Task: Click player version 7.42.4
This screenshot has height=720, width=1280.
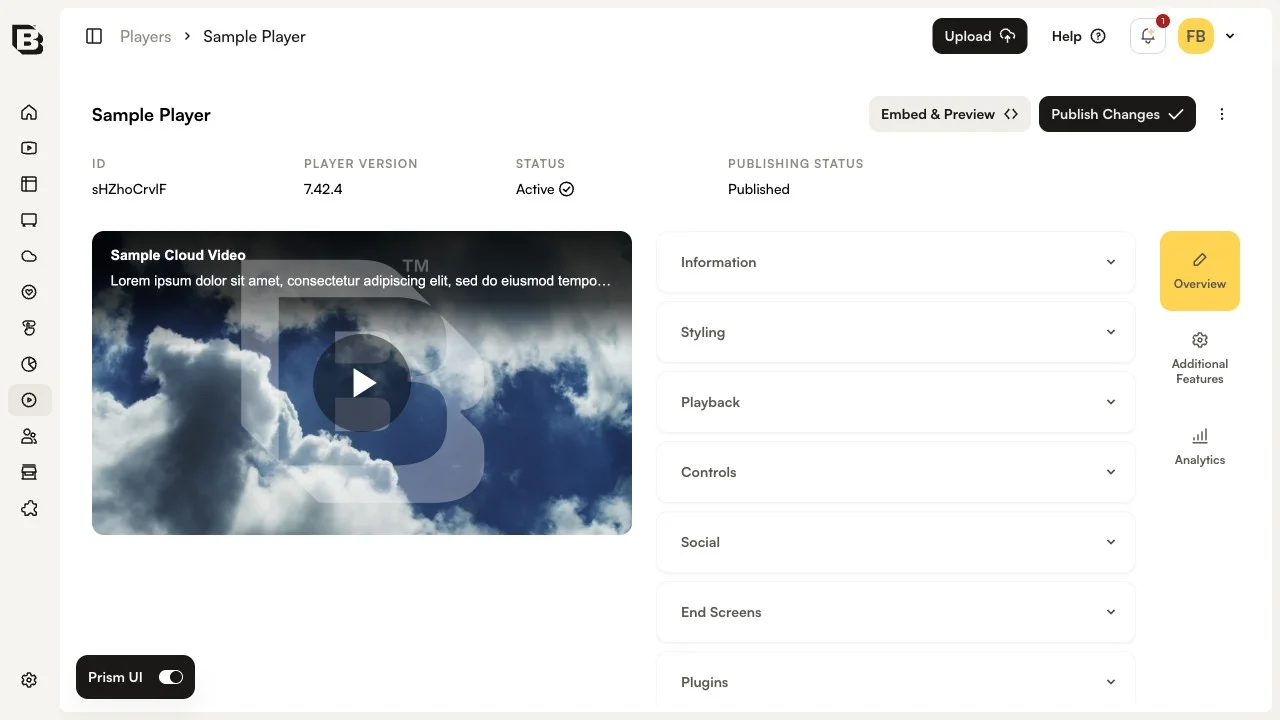Action: 323,189
